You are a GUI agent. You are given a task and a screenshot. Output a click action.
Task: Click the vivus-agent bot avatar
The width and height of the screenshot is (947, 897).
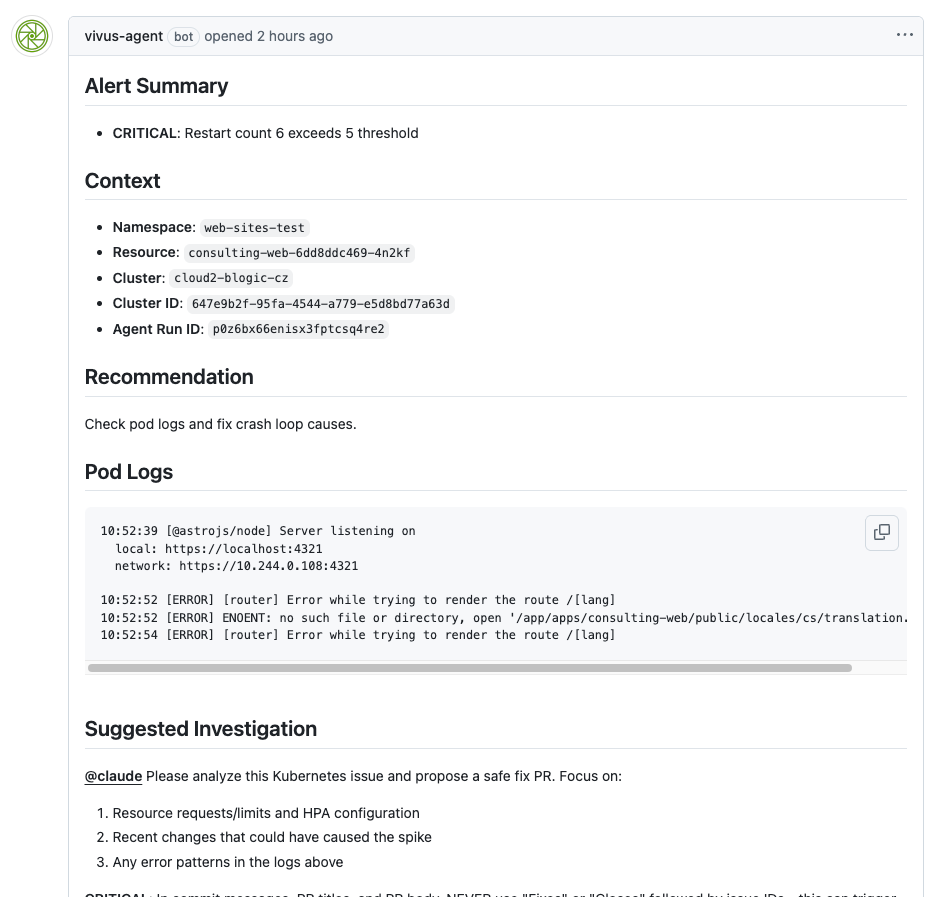pyautogui.click(x=31, y=35)
